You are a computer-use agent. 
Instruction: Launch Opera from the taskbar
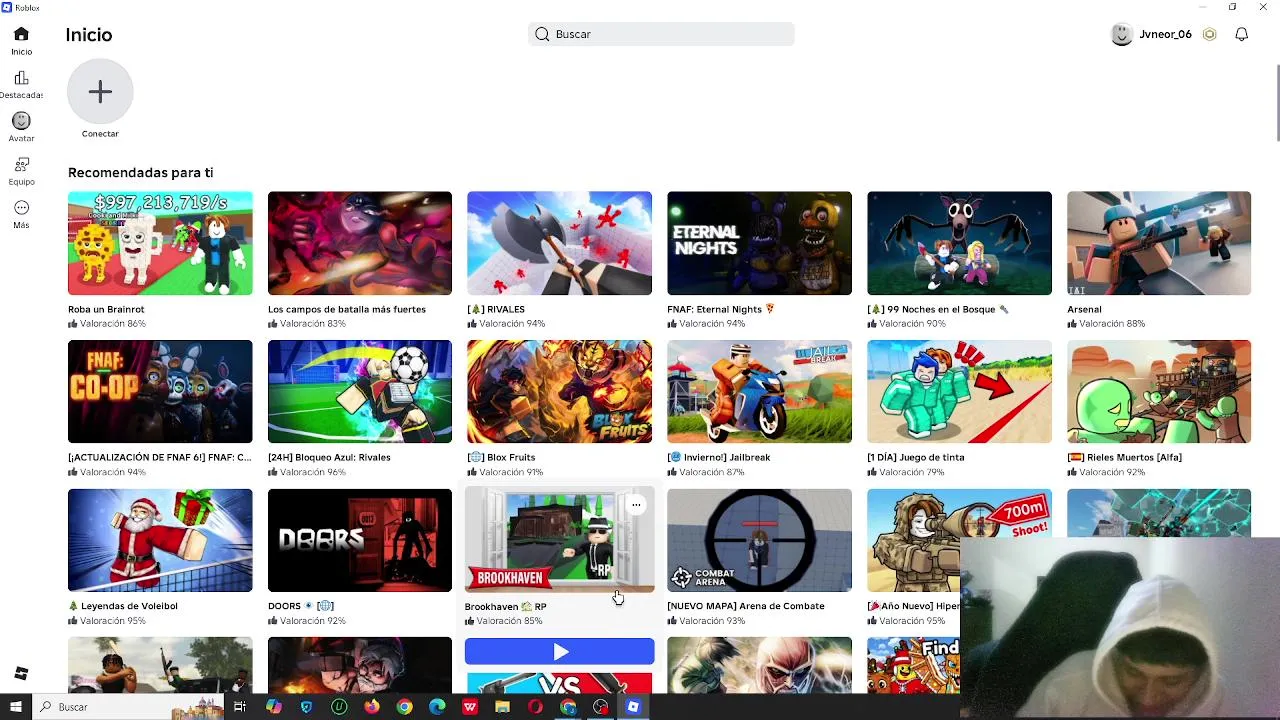(535, 707)
